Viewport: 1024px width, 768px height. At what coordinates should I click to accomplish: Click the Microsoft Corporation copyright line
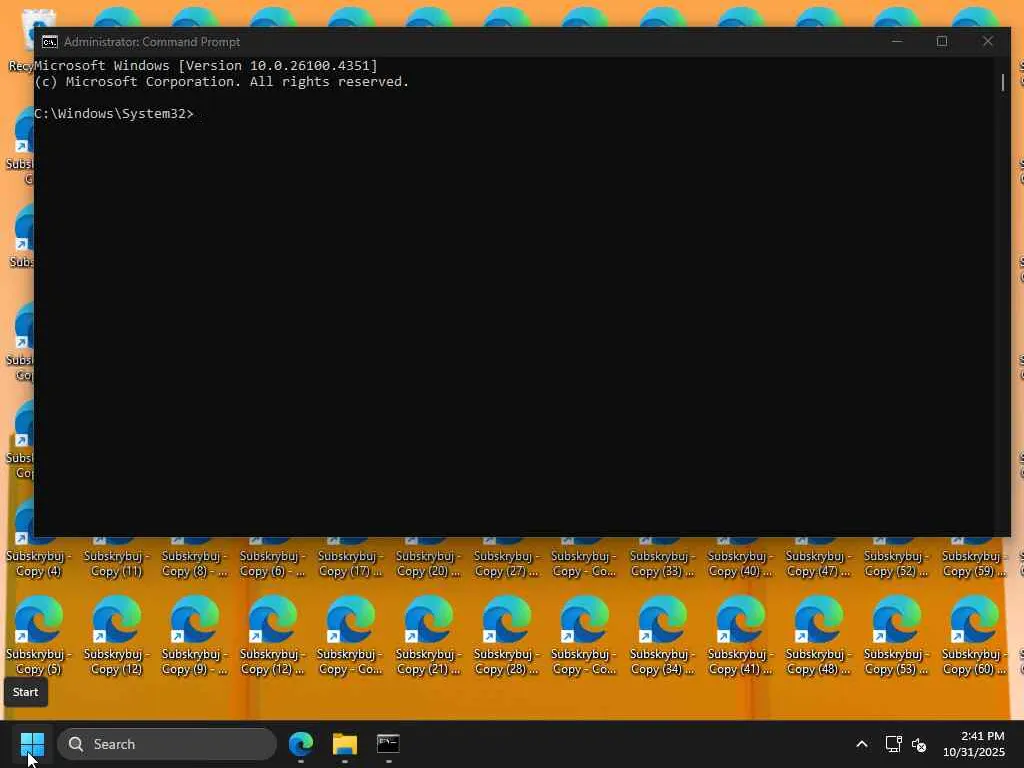tap(221, 82)
